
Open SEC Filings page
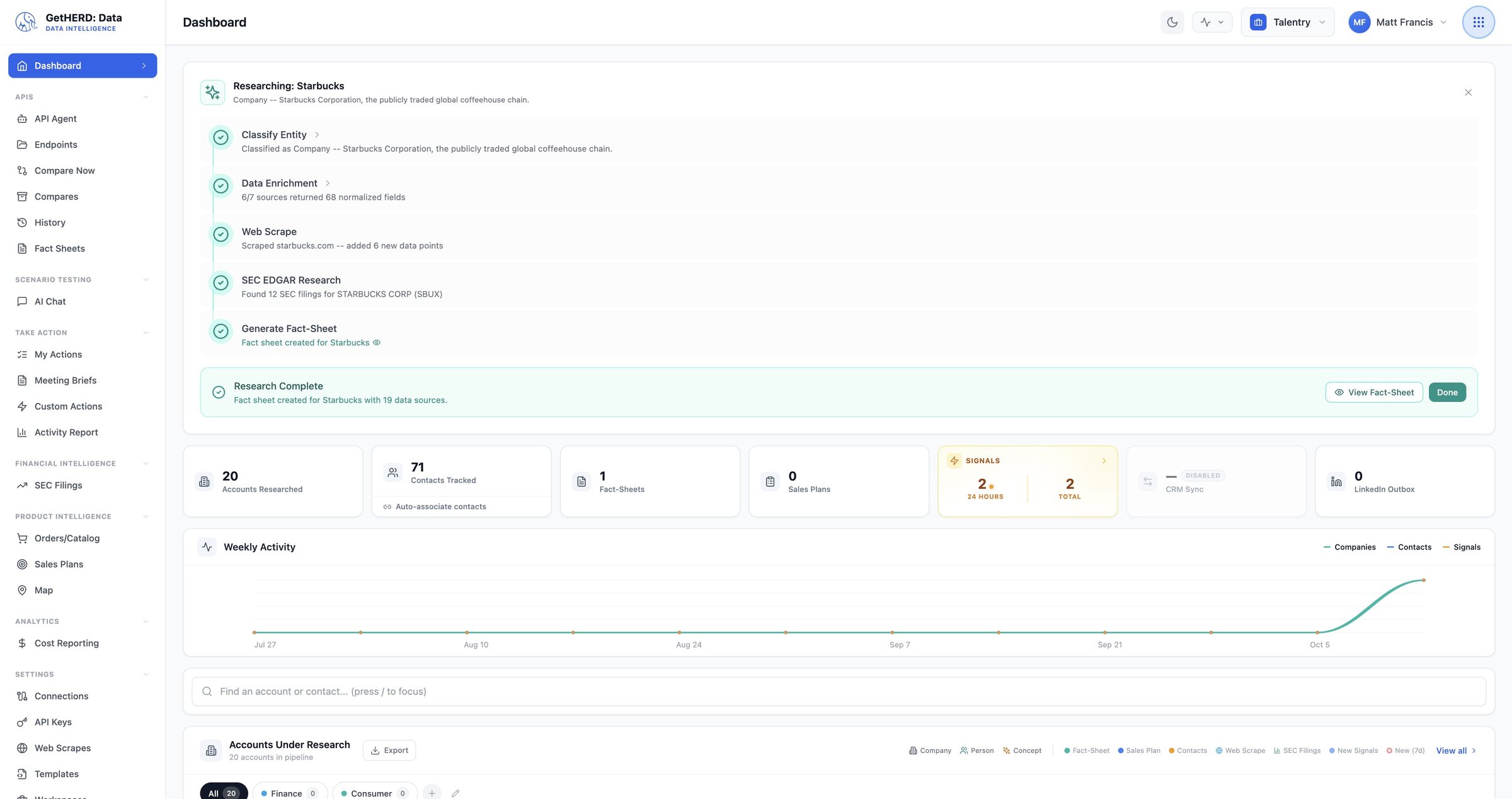point(83,485)
